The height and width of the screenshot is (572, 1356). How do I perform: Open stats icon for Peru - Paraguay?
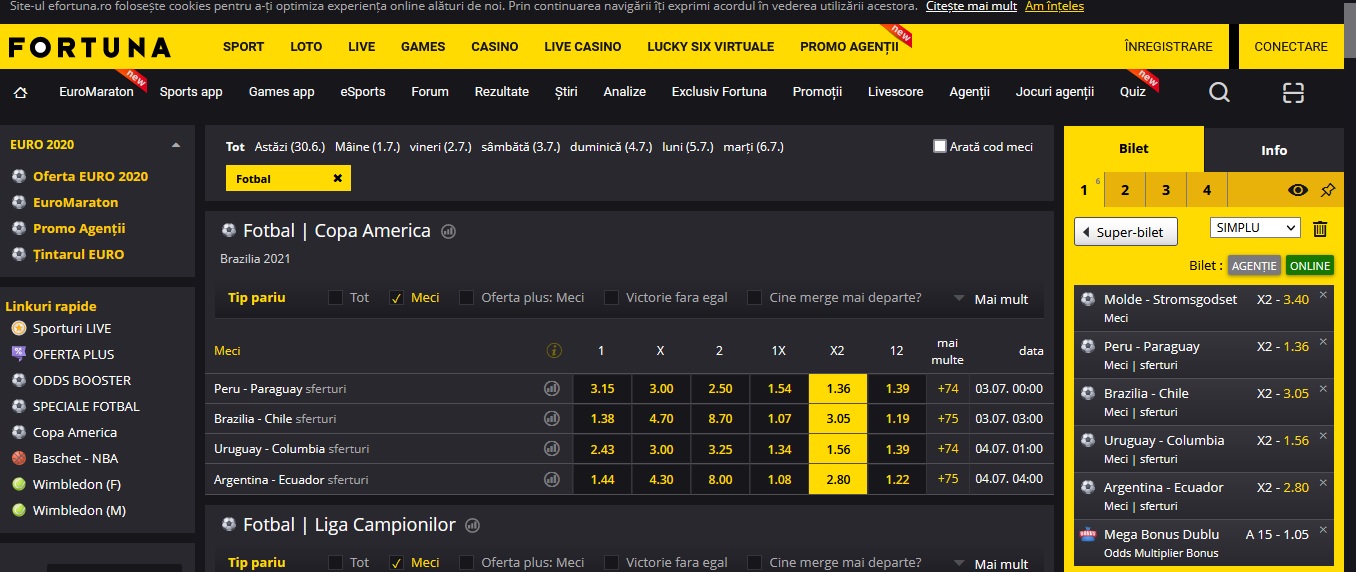pos(551,388)
